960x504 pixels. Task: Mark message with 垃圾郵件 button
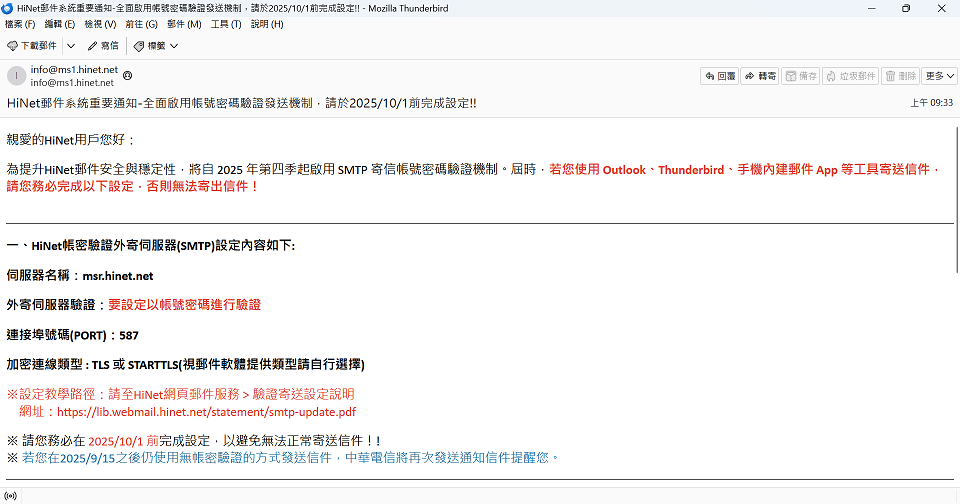pos(850,76)
